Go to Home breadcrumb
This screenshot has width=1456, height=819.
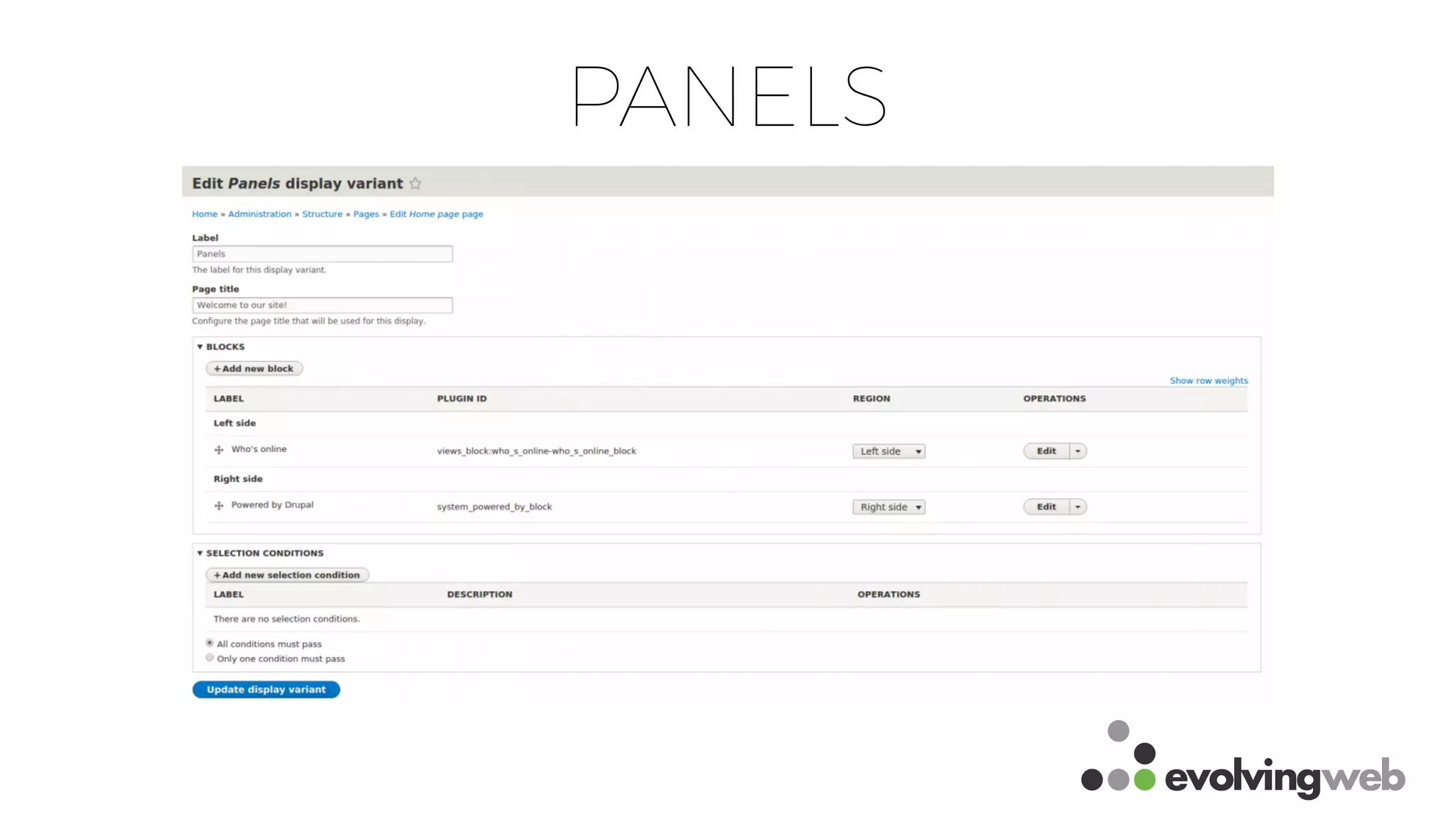pyautogui.click(x=205, y=214)
